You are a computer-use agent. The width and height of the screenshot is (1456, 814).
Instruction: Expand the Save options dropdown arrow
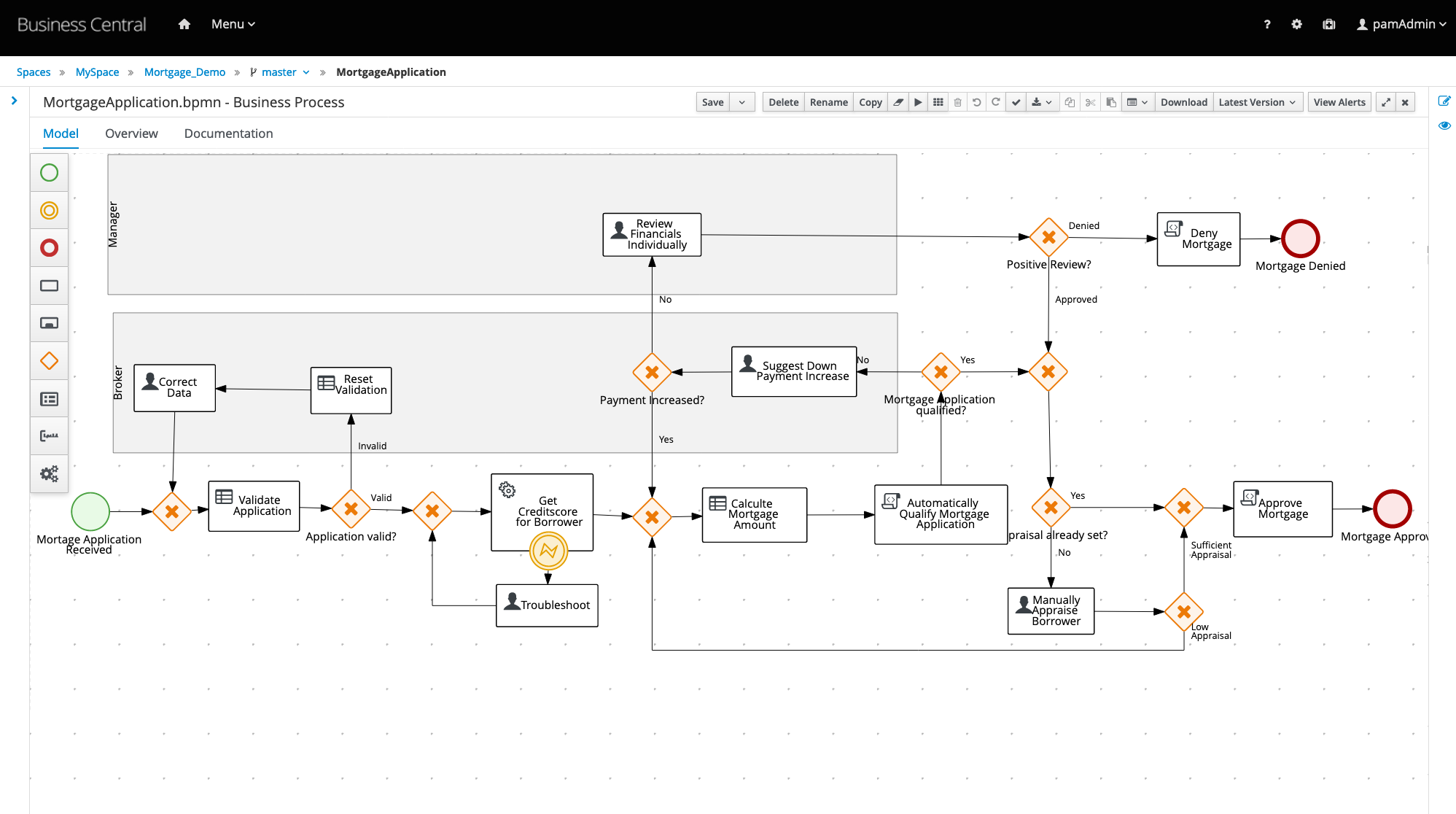(x=742, y=102)
